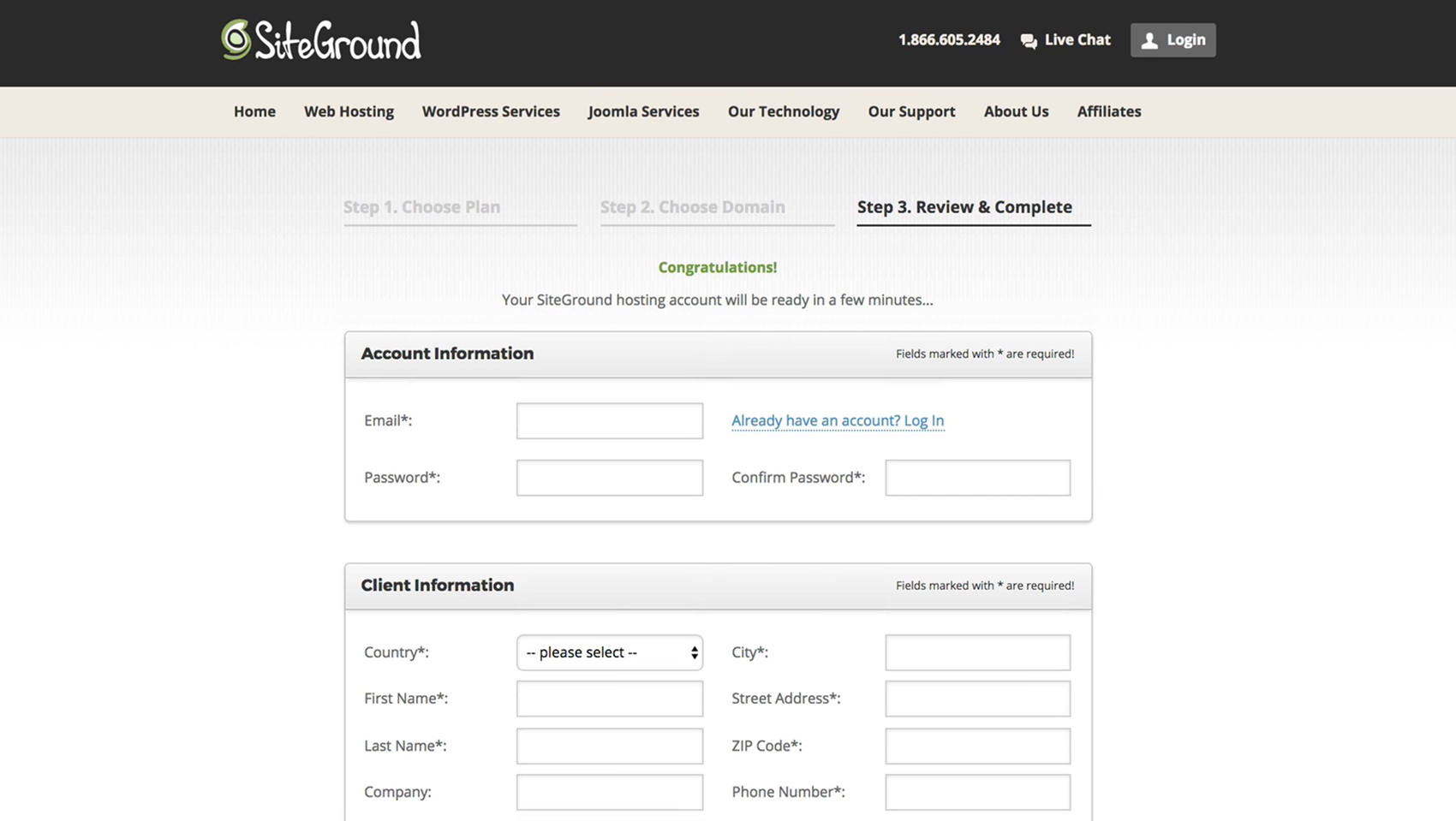Focus the First Name input field
1456x821 pixels.
click(610, 699)
